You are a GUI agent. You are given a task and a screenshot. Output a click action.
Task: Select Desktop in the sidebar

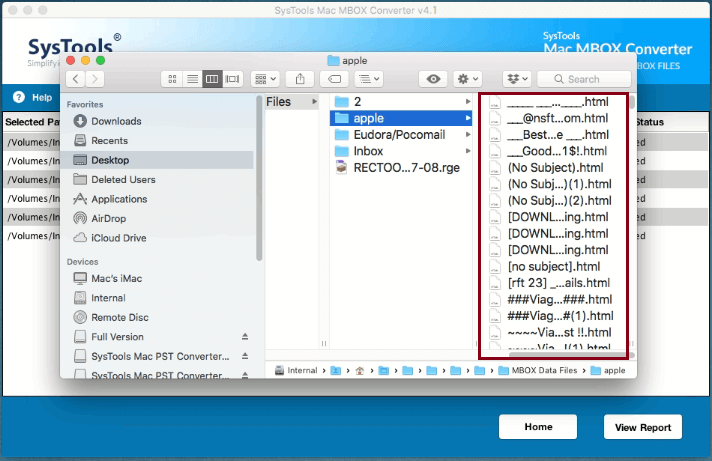[157, 160]
